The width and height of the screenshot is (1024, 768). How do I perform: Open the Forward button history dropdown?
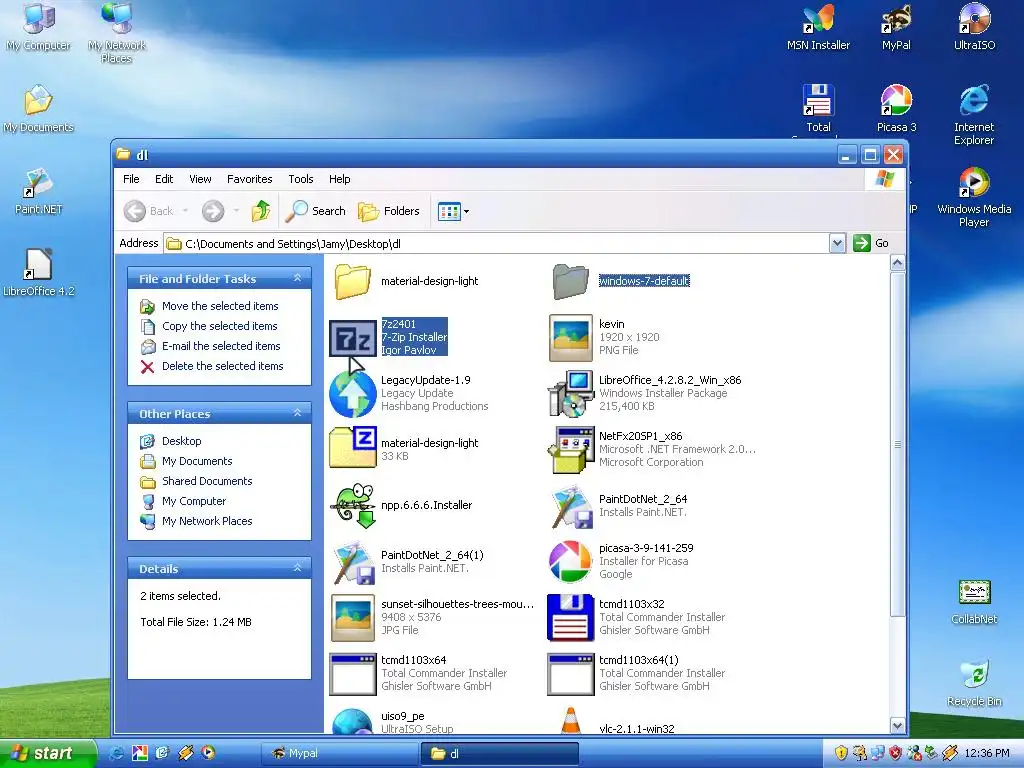[x=236, y=211]
